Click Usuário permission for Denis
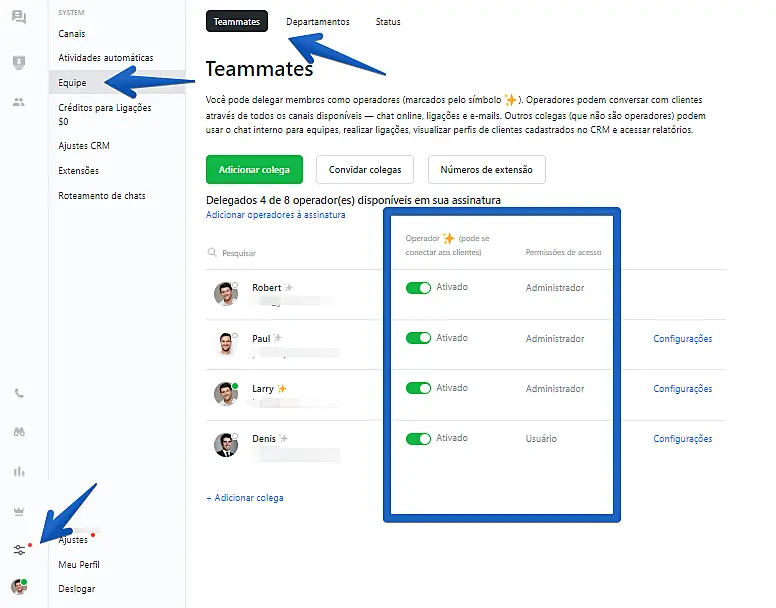 541,438
